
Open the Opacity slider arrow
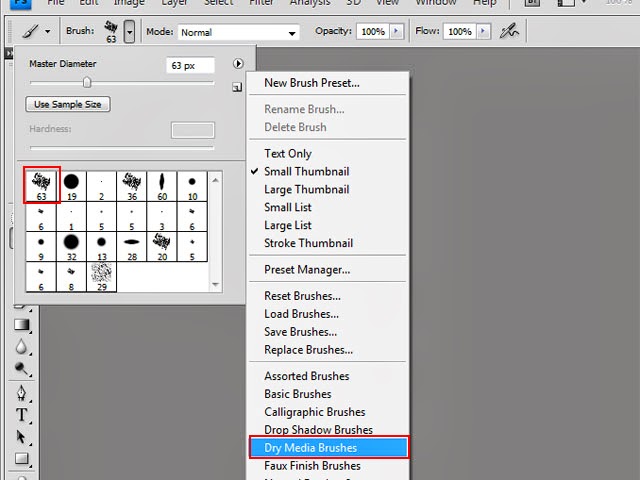point(396,31)
